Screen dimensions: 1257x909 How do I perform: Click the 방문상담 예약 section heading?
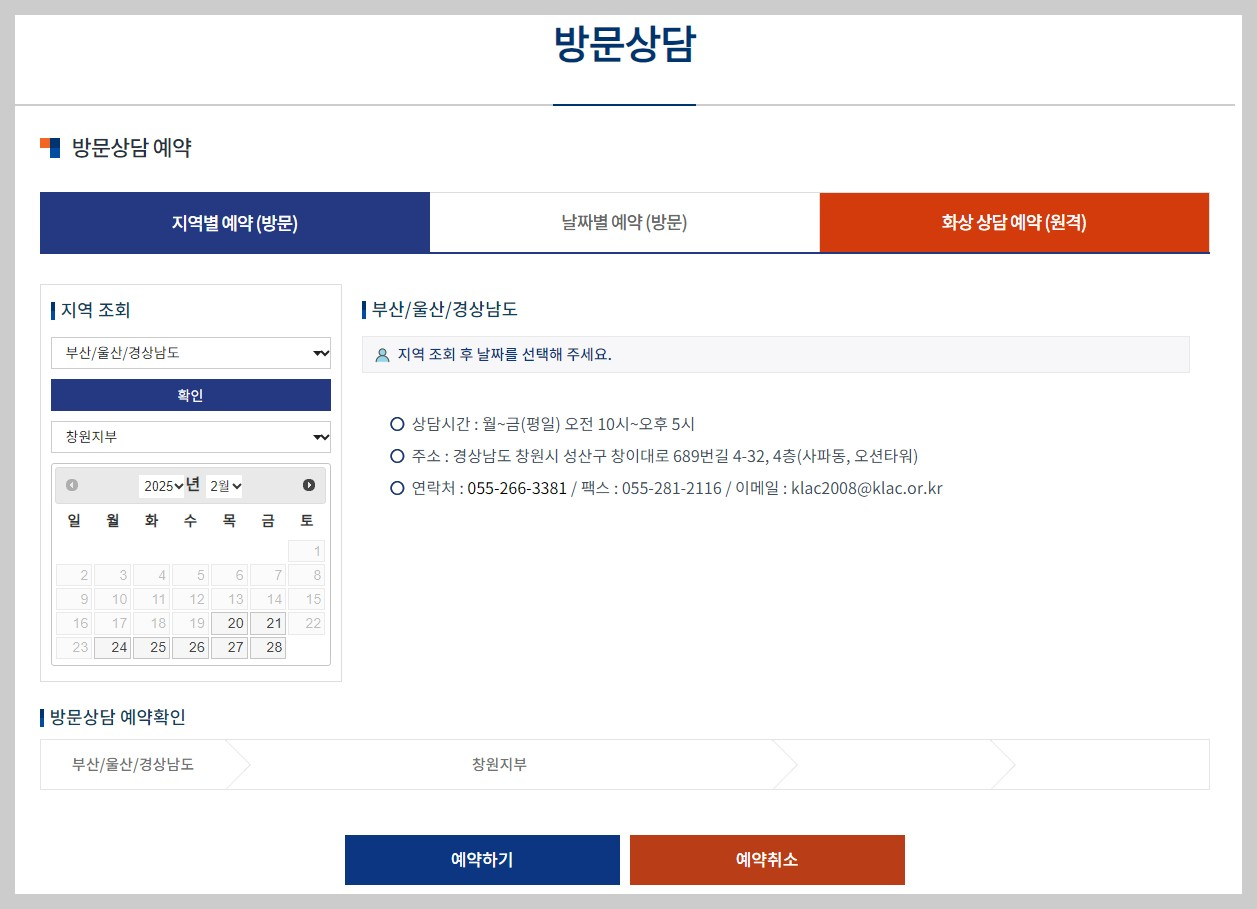tap(131, 148)
